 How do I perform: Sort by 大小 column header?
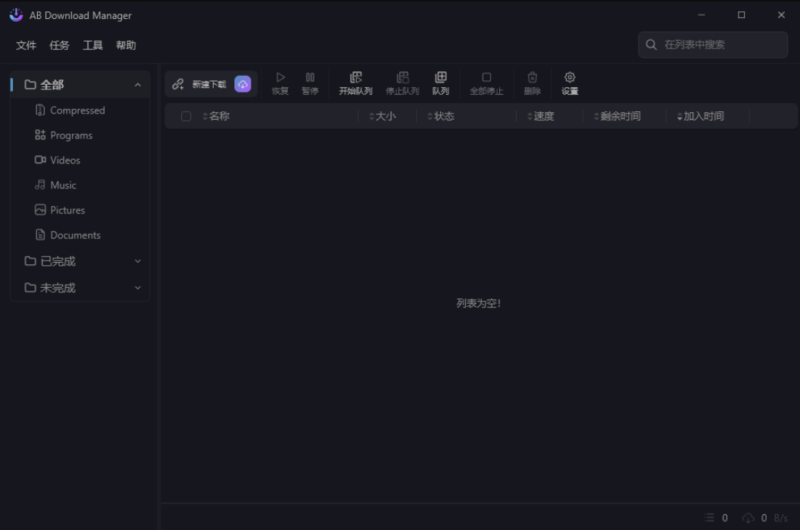click(382, 116)
